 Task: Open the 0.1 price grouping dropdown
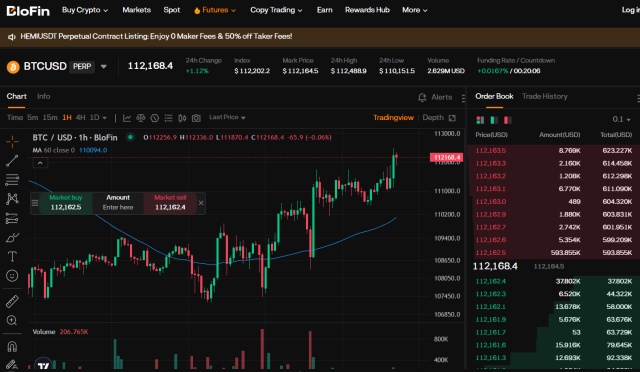[x=621, y=119]
